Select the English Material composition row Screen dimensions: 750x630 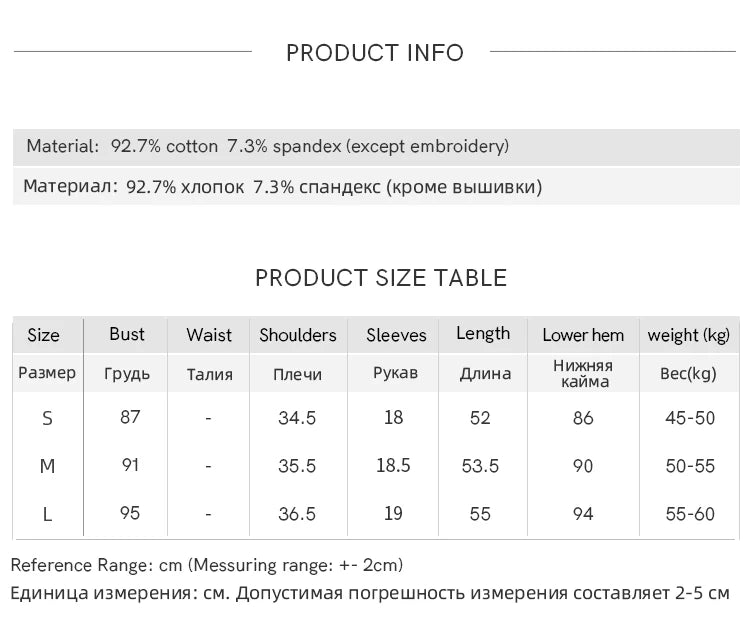(376, 147)
